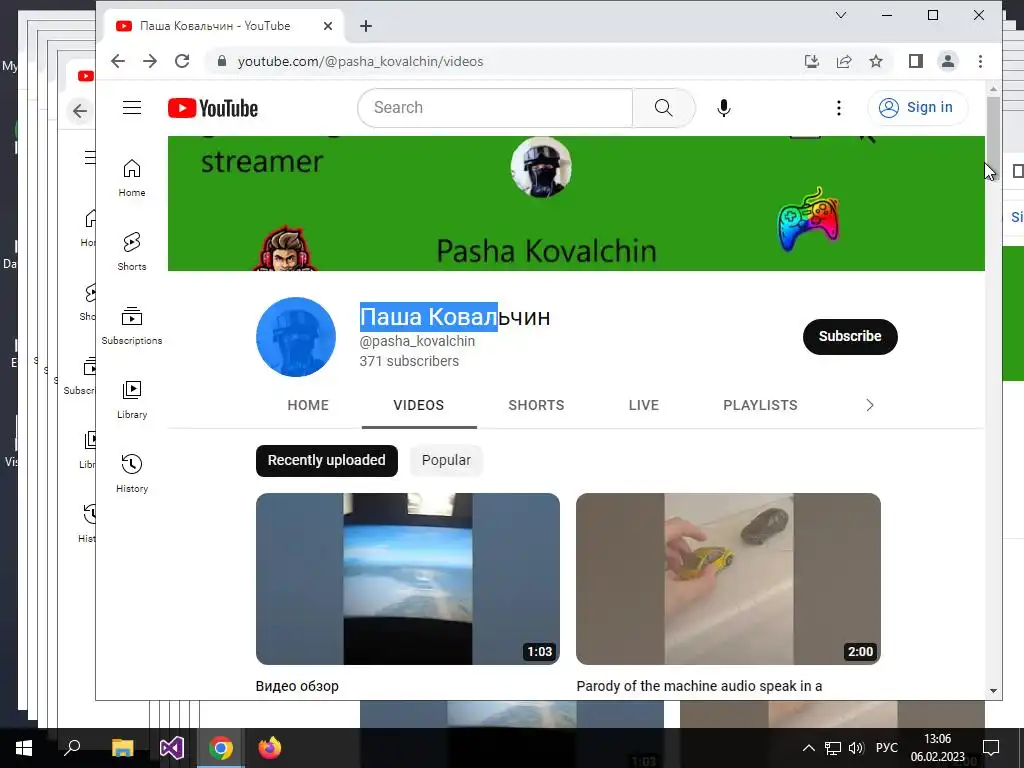Viewport: 1024px width, 768px height.
Task: Open Chrome three-dot menu
Action: [x=980, y=61]
